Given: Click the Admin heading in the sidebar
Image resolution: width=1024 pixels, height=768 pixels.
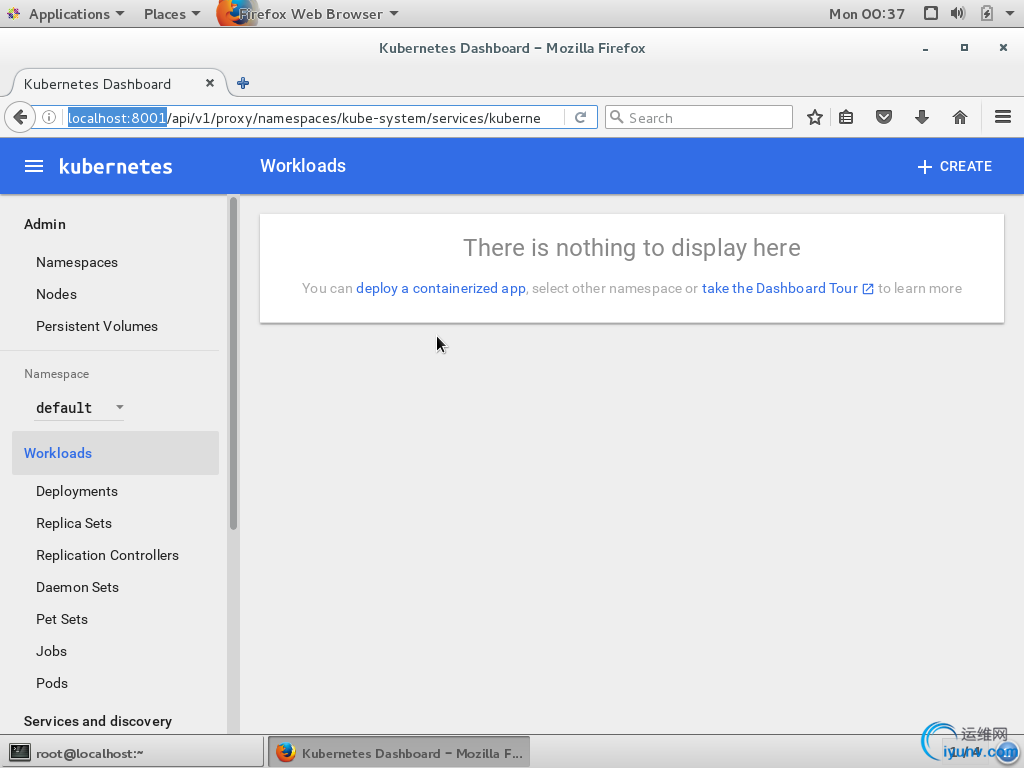Looking at the screenshot, I should [45, 225].
